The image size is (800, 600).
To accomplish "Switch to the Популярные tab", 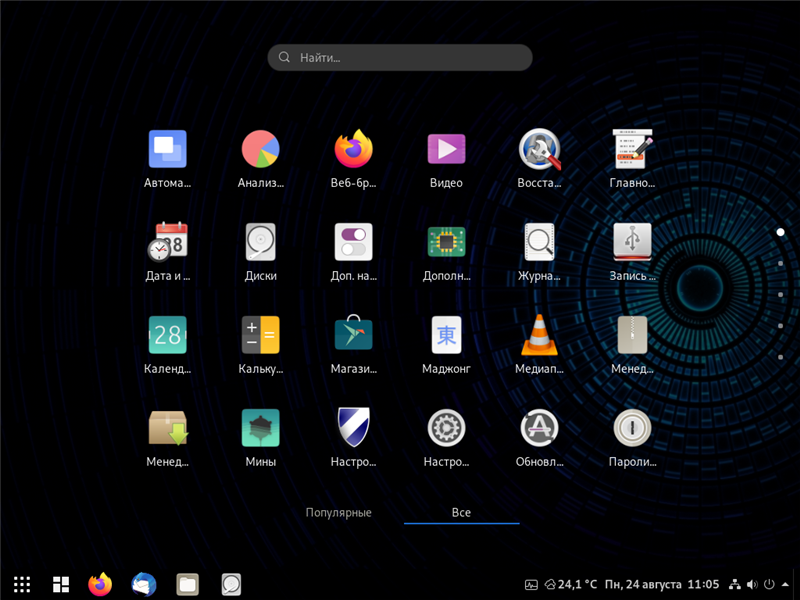I will (338, 512).
